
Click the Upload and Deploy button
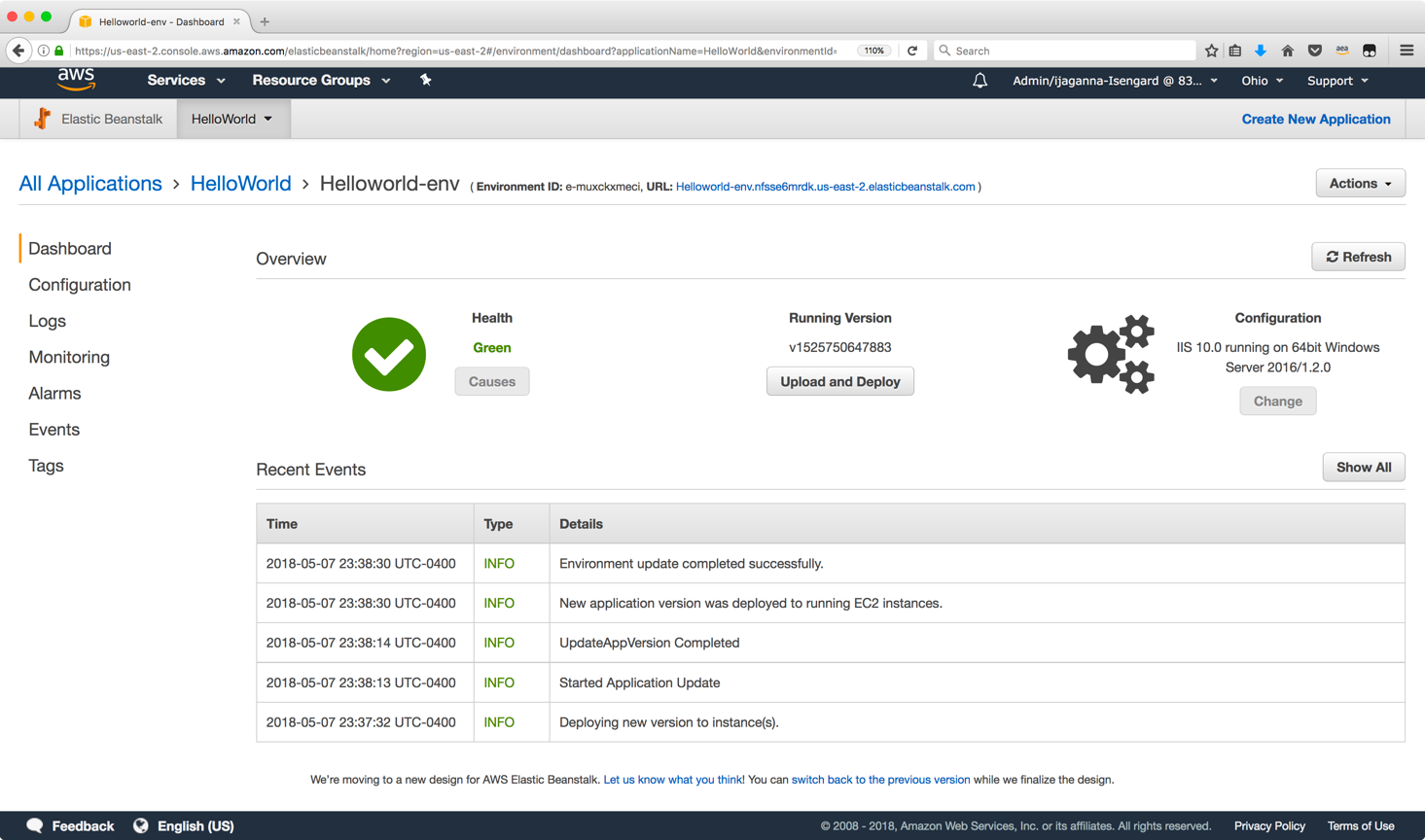tap(840, 381)
